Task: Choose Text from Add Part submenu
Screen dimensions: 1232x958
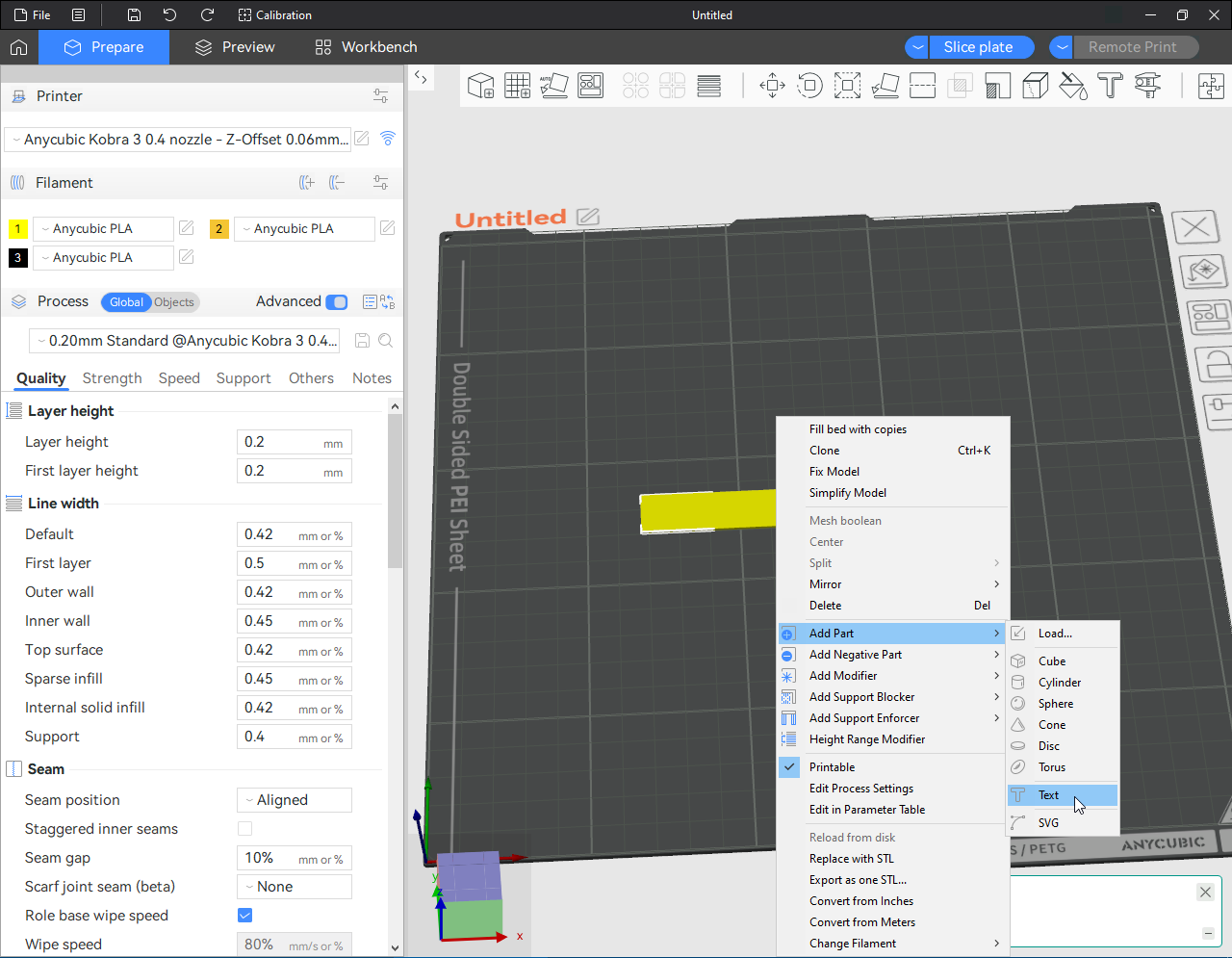Action: [1049, 795]
